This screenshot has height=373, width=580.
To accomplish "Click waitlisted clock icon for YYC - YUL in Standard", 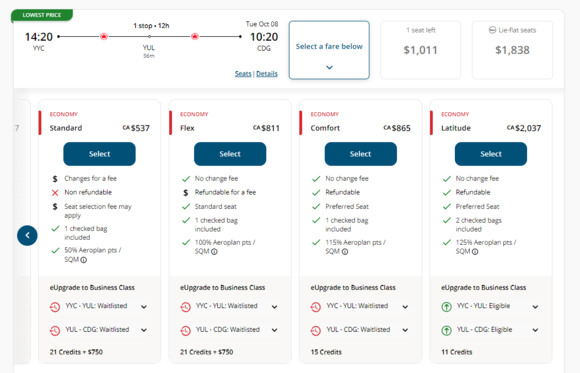I will (x=55, y=307).
